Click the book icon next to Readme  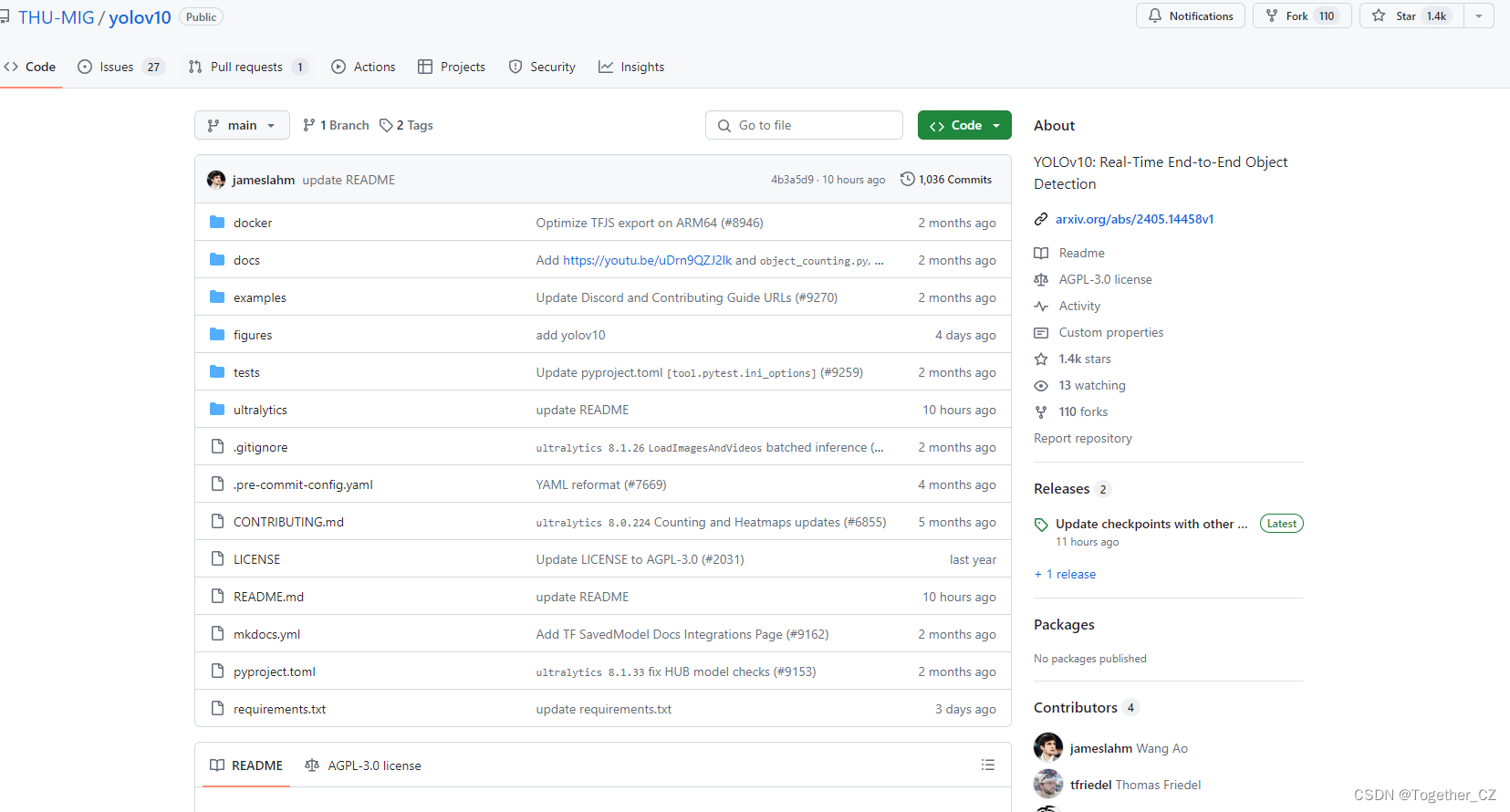[x=1041, y=253]
